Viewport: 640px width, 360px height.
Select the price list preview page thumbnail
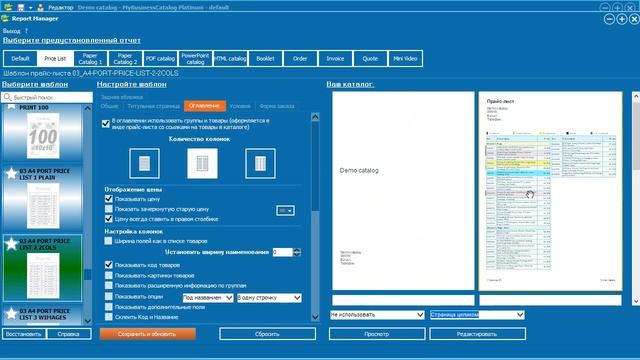point(551,191)
